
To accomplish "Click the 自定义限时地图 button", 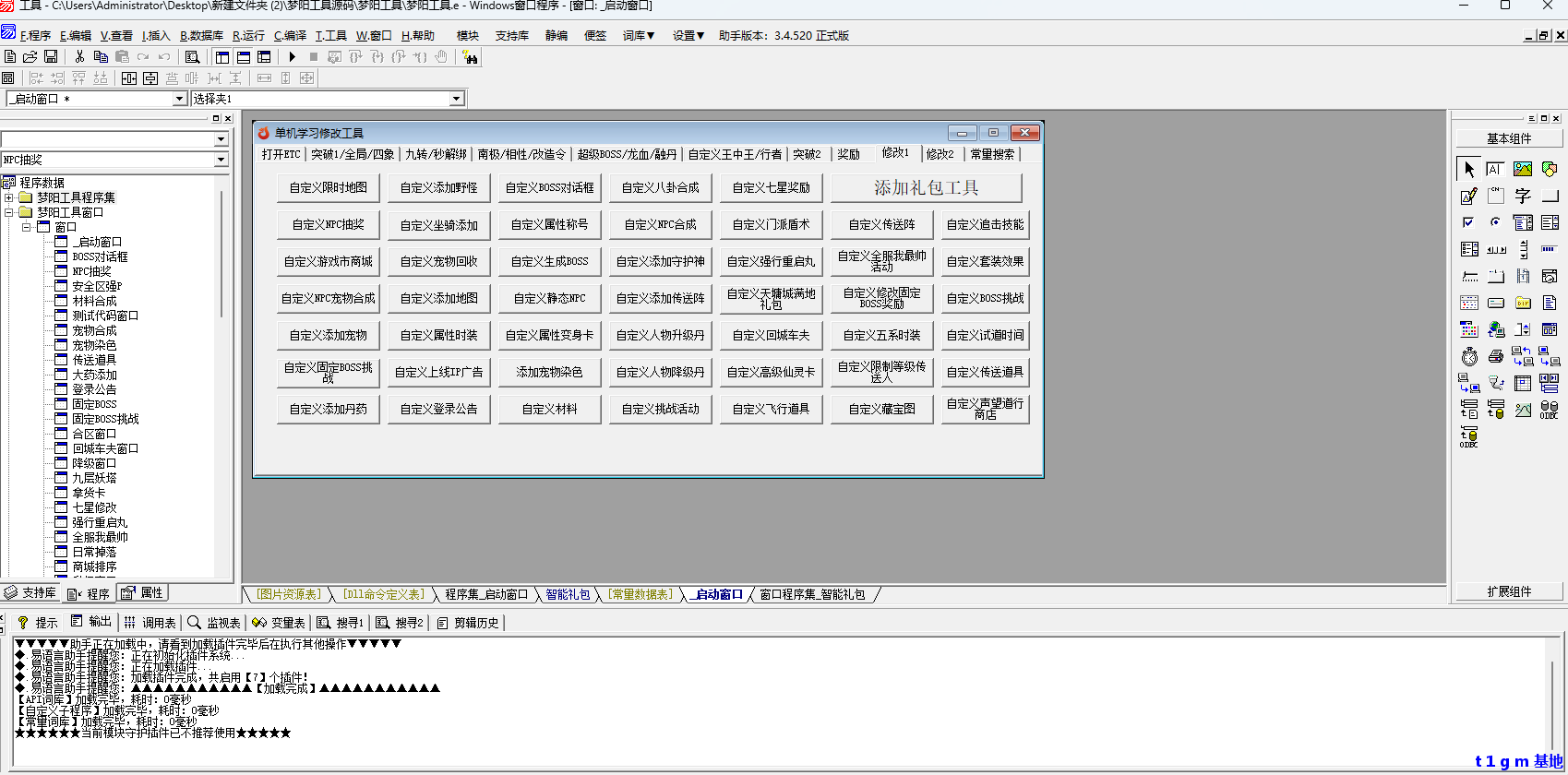I will pyautogui.click(x=329, y=187).
